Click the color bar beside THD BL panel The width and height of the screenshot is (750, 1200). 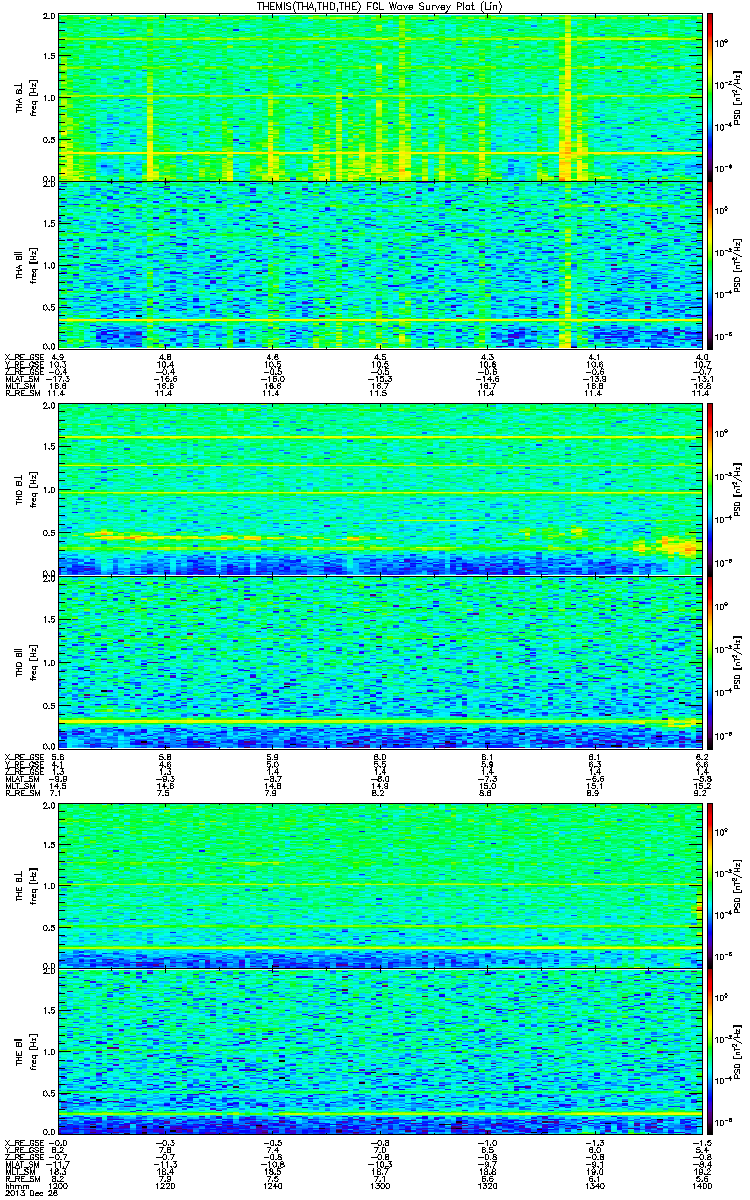pos(710,490)
